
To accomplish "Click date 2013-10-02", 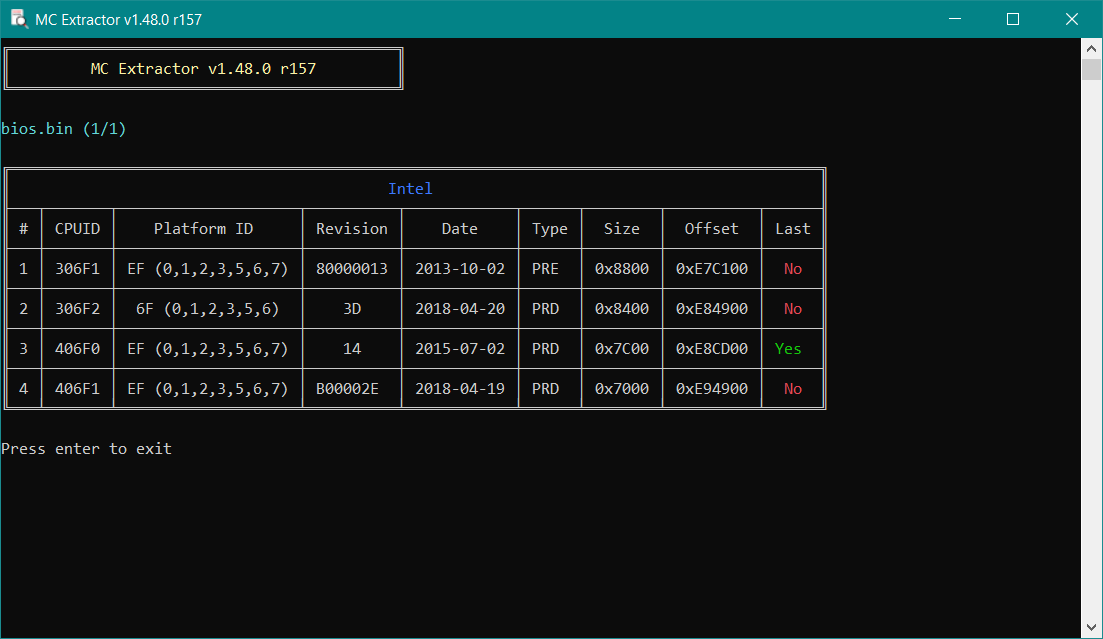I will point(460,269).
